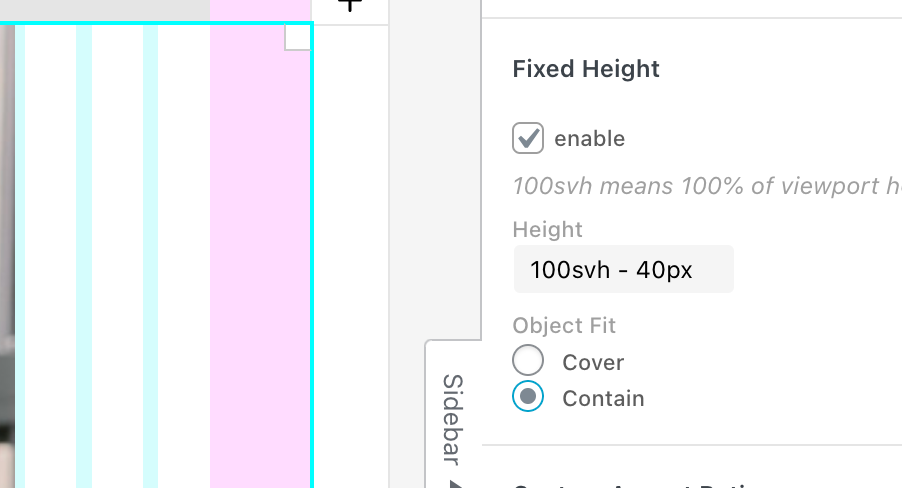Click the Height label above the input
The height and width of the screenshot is (488, 902).
coord(547,229)
